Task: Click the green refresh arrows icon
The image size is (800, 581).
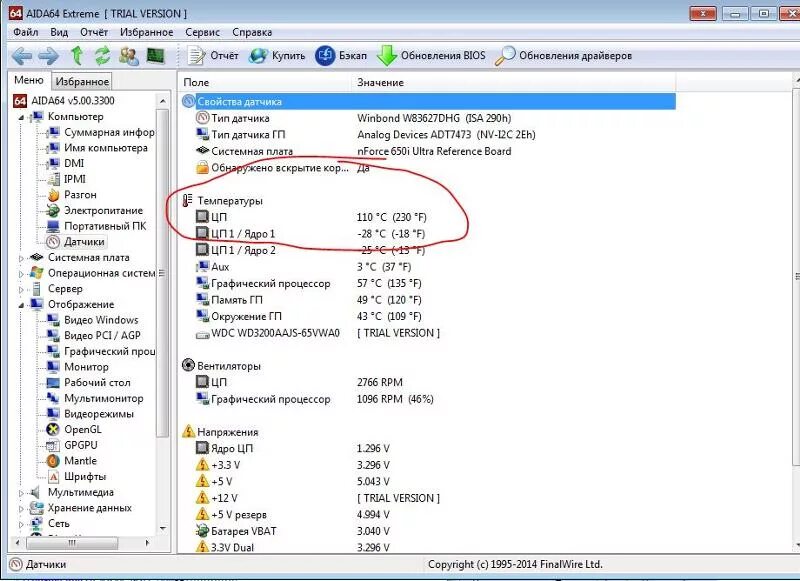Action: [103, 55]
